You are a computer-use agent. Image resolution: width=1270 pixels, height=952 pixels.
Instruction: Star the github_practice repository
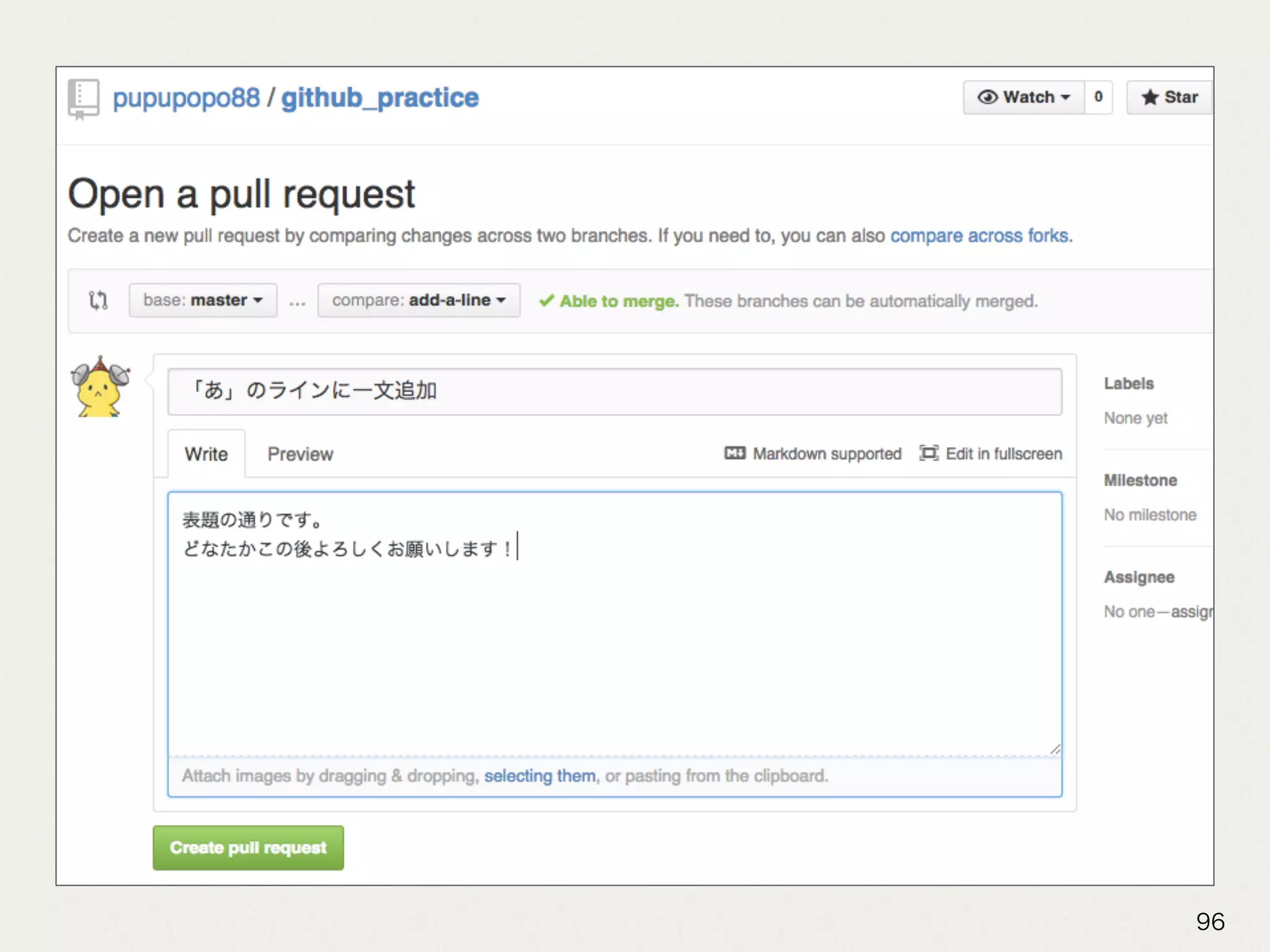click(1170, 97)
